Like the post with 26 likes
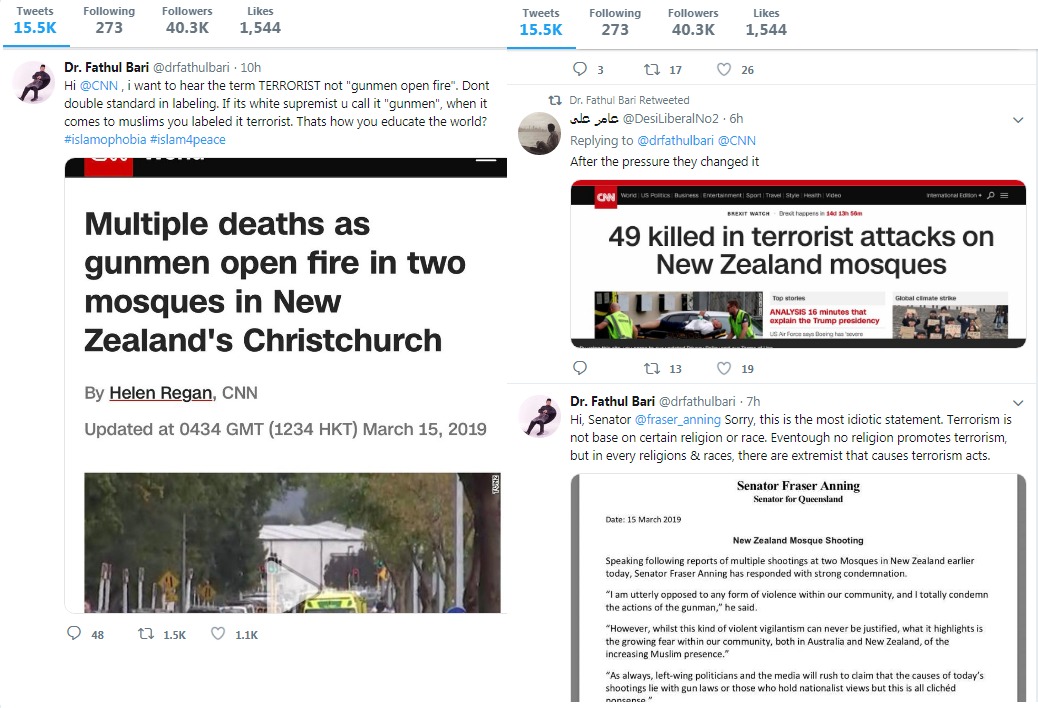 [724, 69]
